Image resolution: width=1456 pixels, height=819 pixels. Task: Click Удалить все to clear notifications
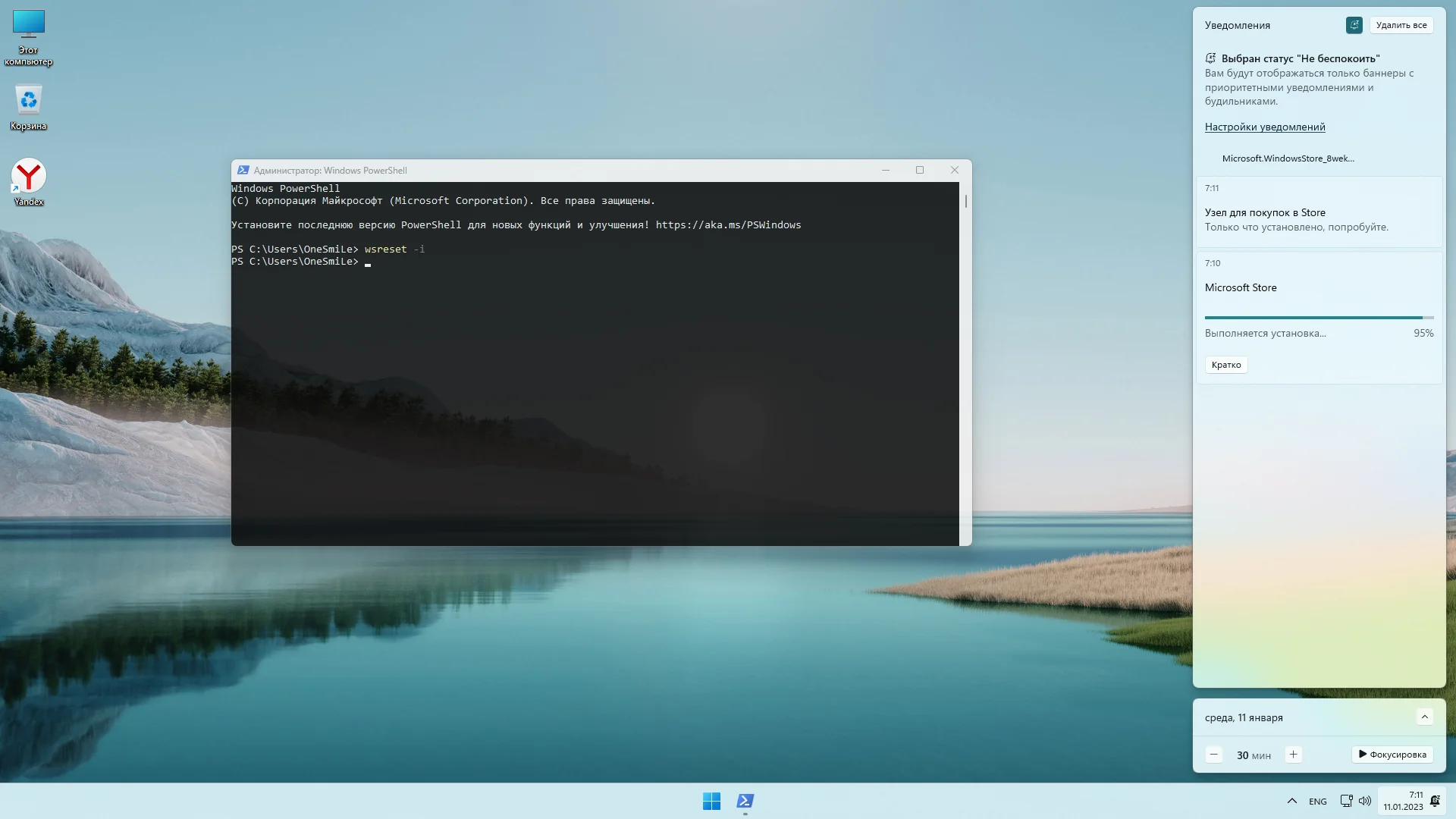click(x=1401, y=25)
